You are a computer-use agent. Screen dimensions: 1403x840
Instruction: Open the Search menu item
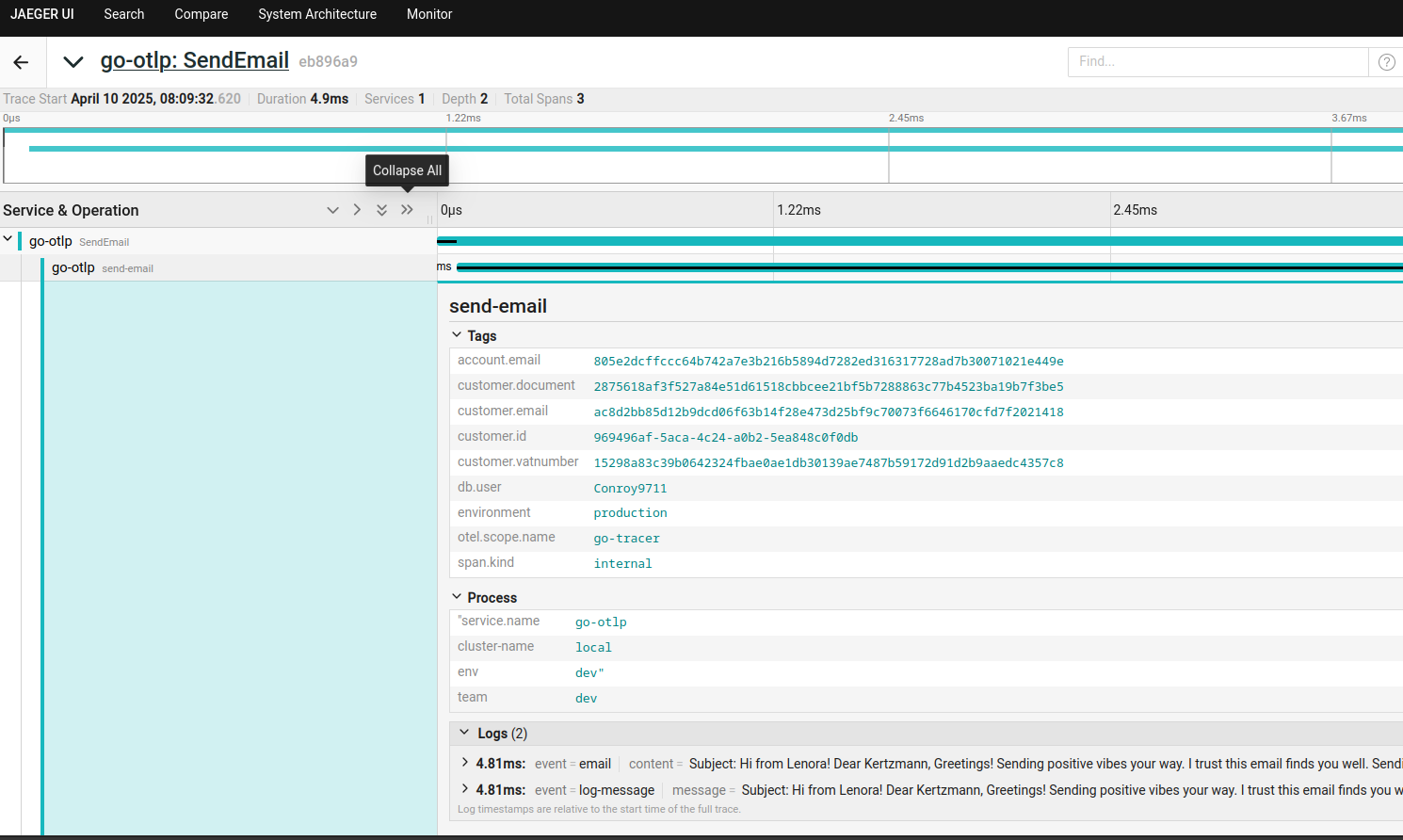point(124,14)
